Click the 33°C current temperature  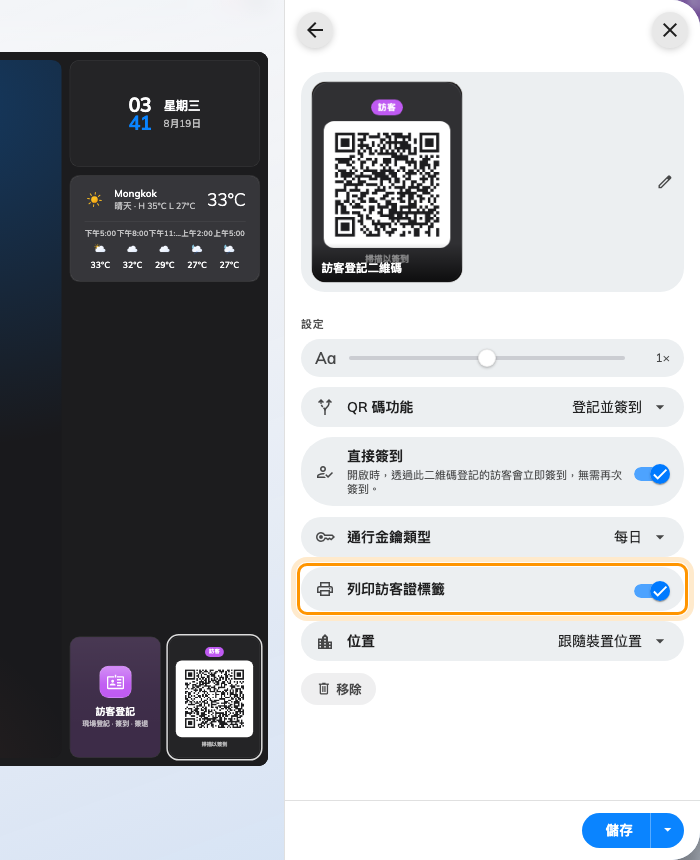coord(226,200)
